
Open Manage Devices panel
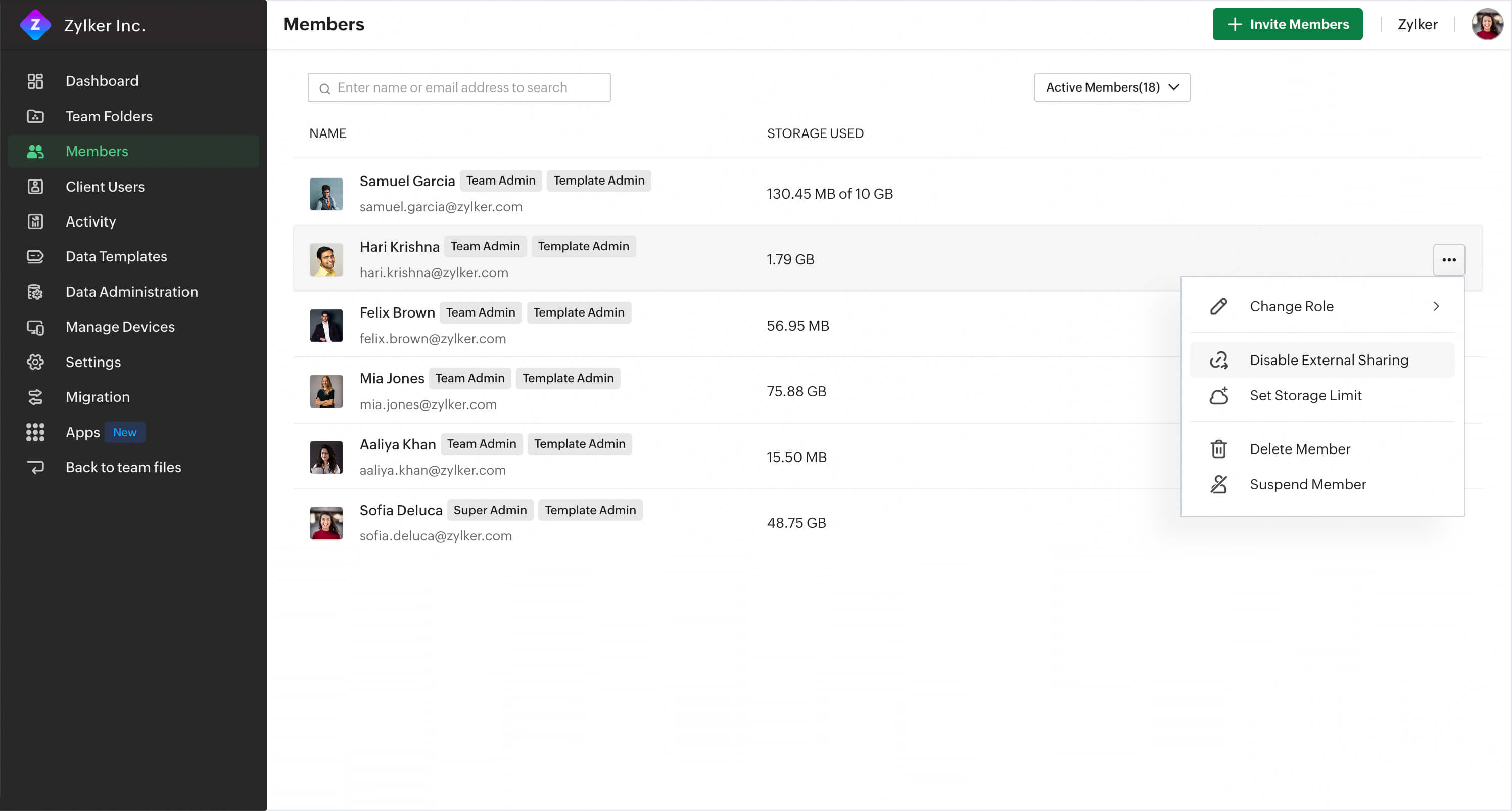[120, 326]
